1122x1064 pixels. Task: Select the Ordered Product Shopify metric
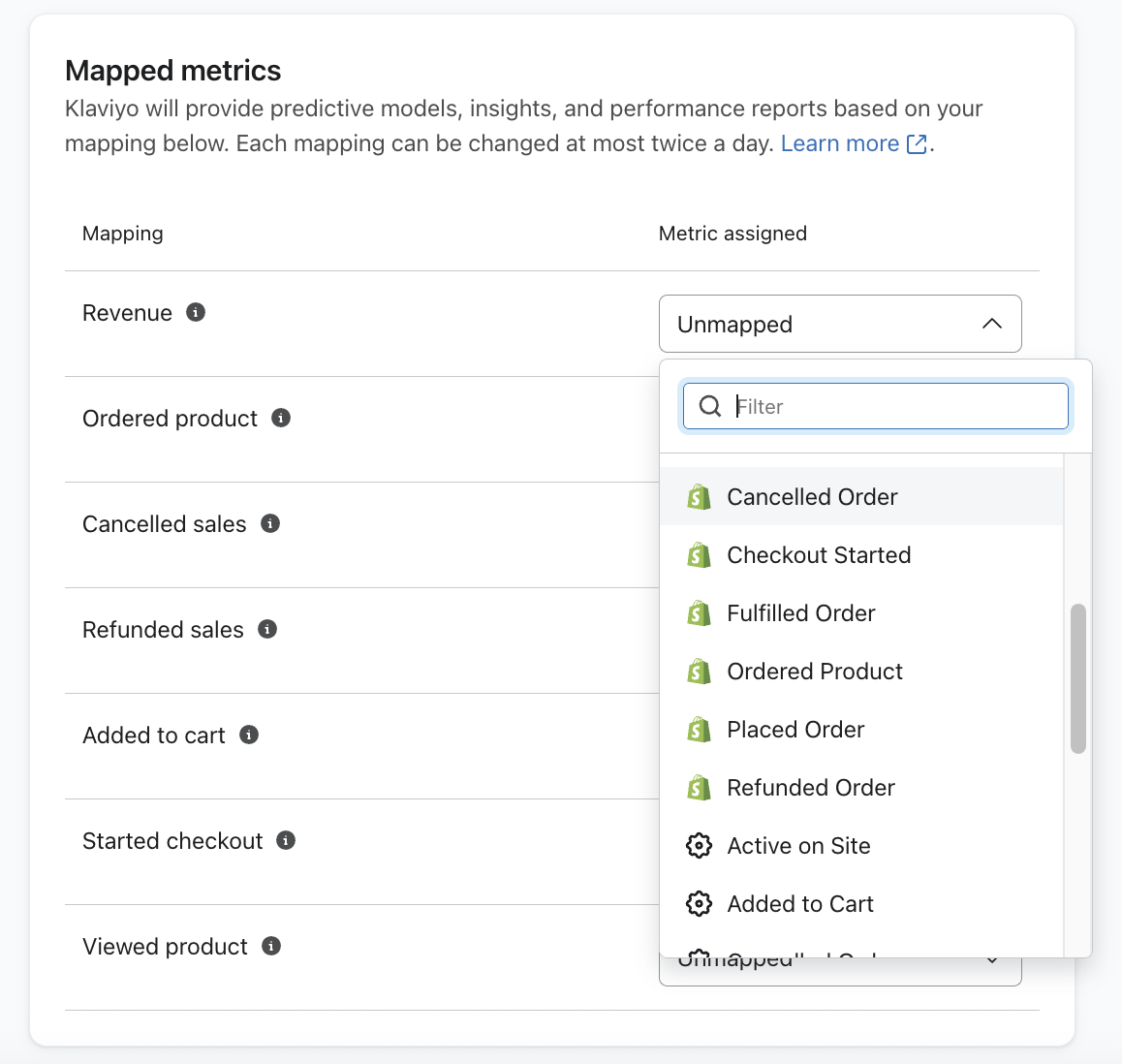[814, 672]
